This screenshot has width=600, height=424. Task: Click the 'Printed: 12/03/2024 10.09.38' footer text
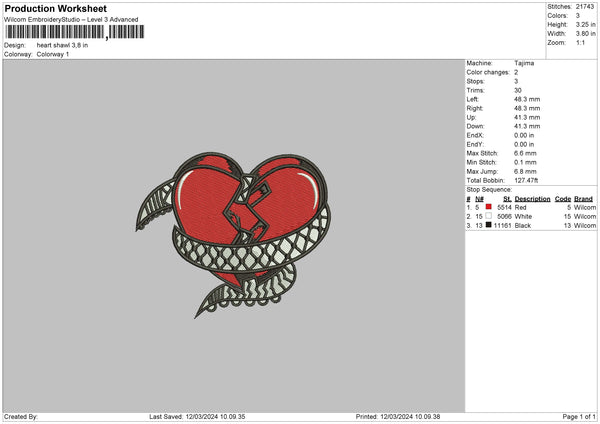(398, 417)
